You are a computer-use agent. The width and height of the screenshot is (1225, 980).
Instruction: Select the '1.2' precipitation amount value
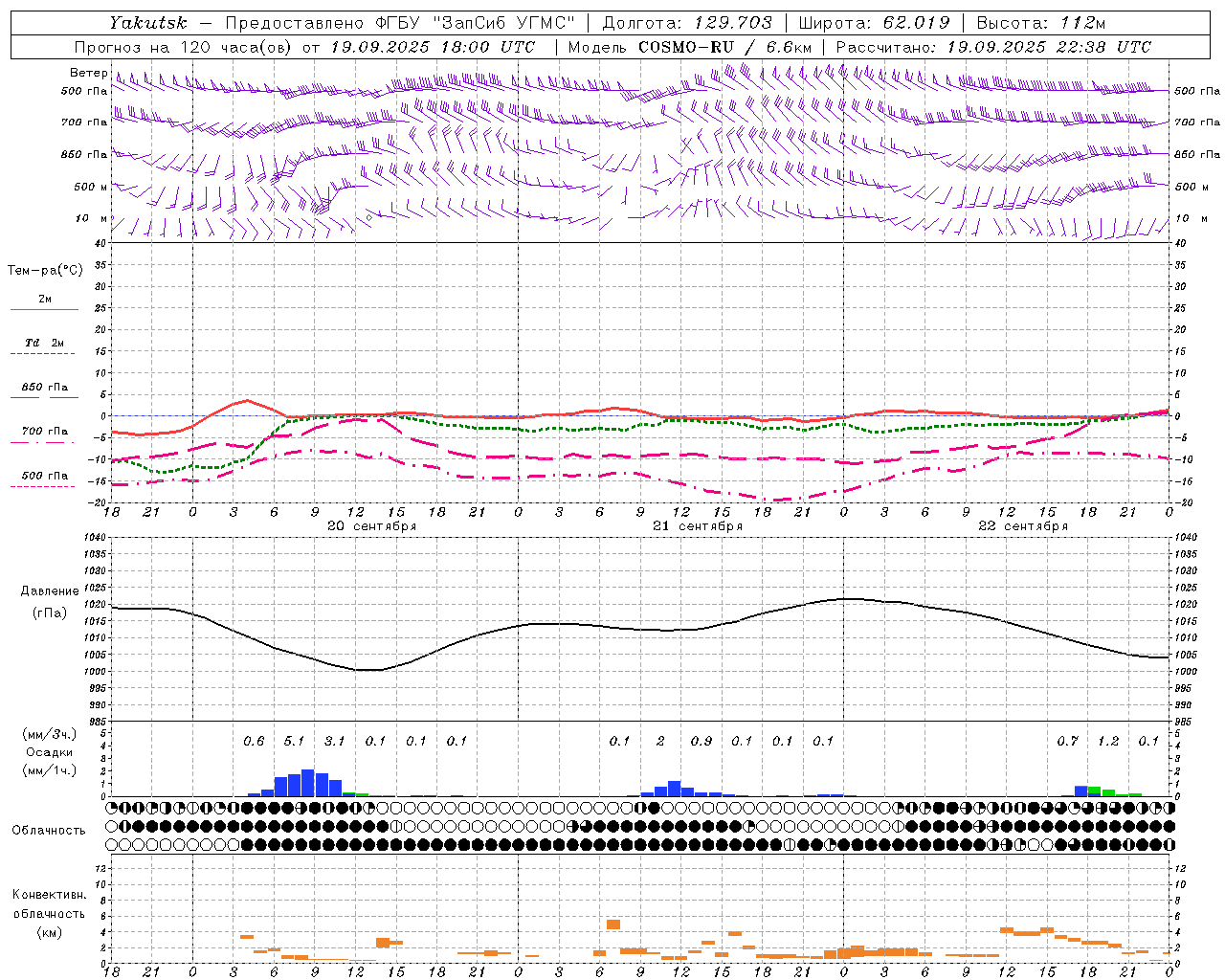coord(1108,741)
